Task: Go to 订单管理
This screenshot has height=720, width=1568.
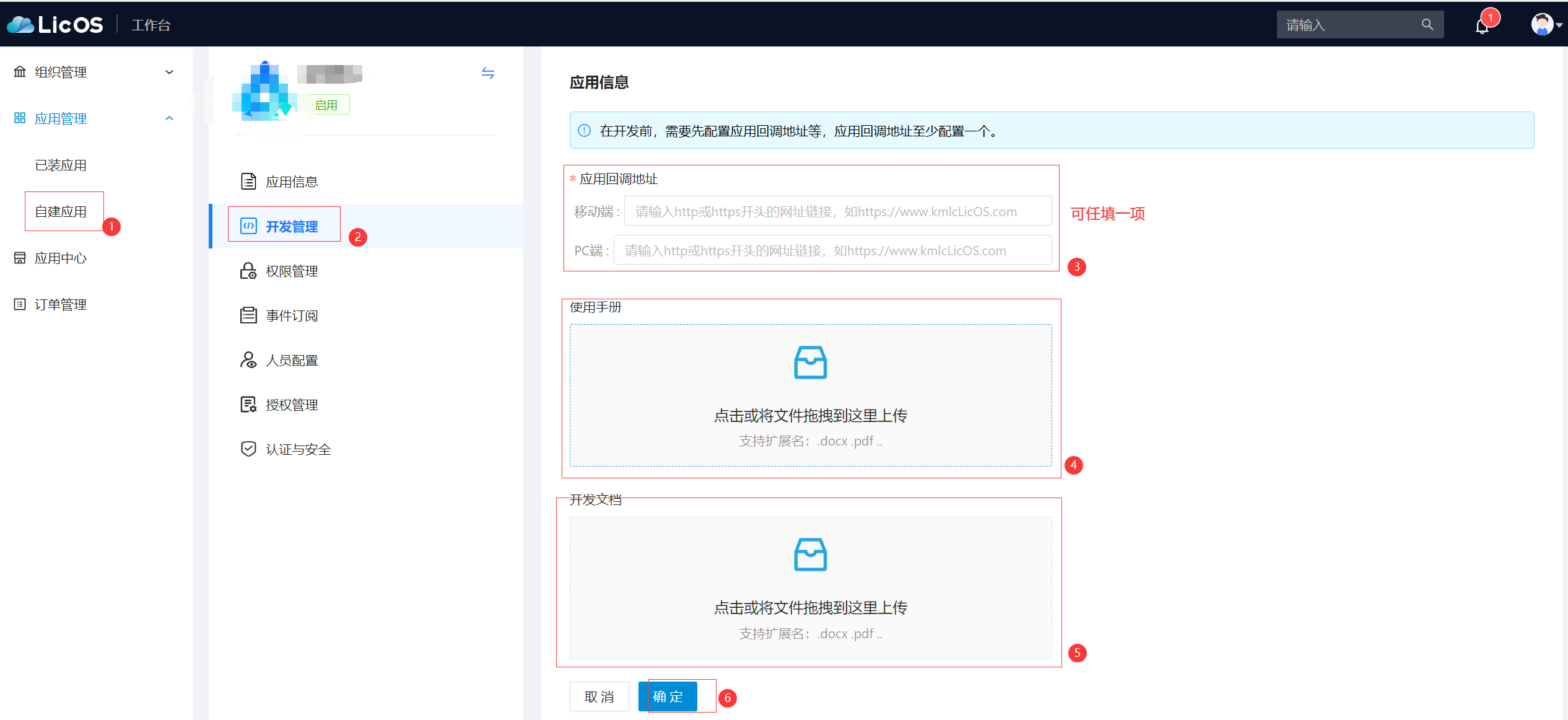Action: 61,304
